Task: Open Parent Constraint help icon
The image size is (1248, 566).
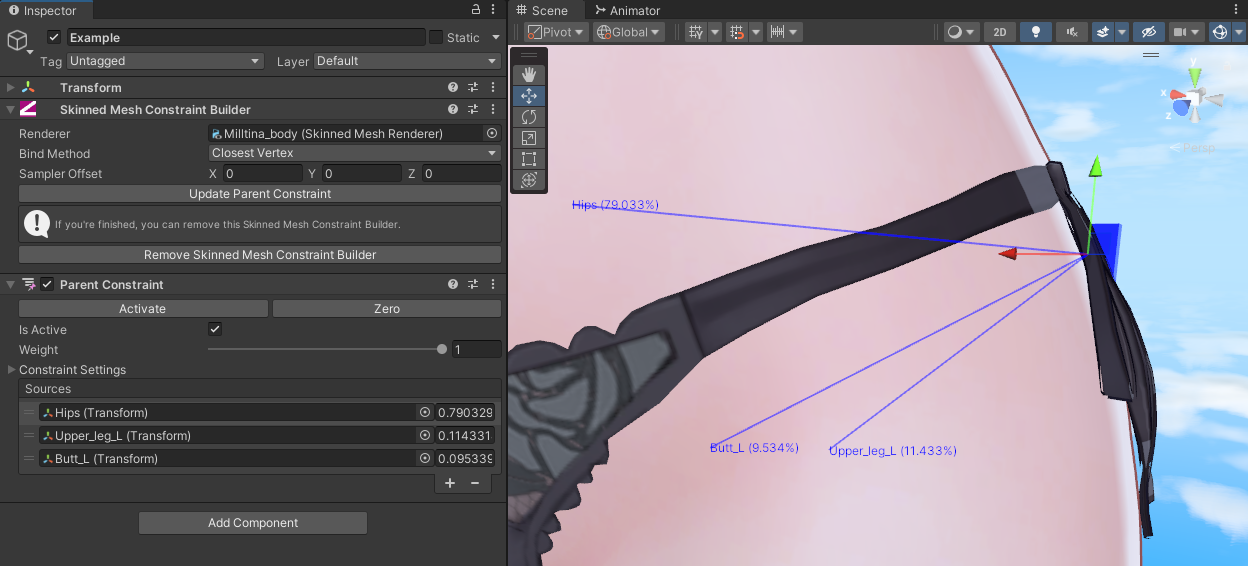Action: click(x=453, y=285)
